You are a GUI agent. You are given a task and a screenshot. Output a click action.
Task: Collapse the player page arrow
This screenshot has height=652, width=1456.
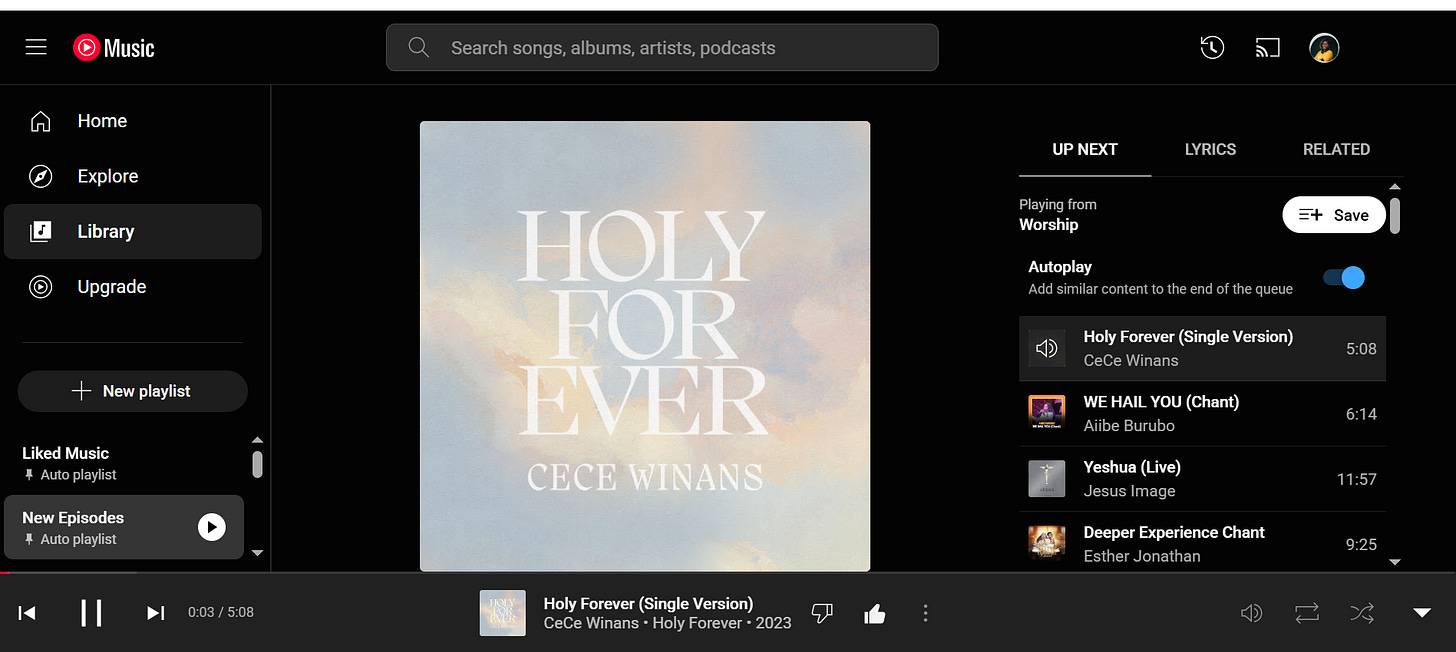[1422, 613]
